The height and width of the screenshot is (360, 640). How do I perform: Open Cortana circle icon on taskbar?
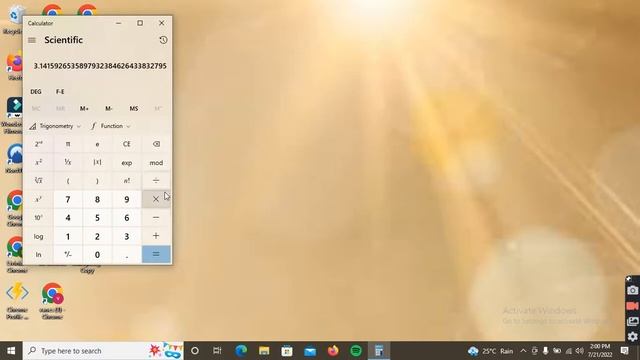[x=195, y=351]
